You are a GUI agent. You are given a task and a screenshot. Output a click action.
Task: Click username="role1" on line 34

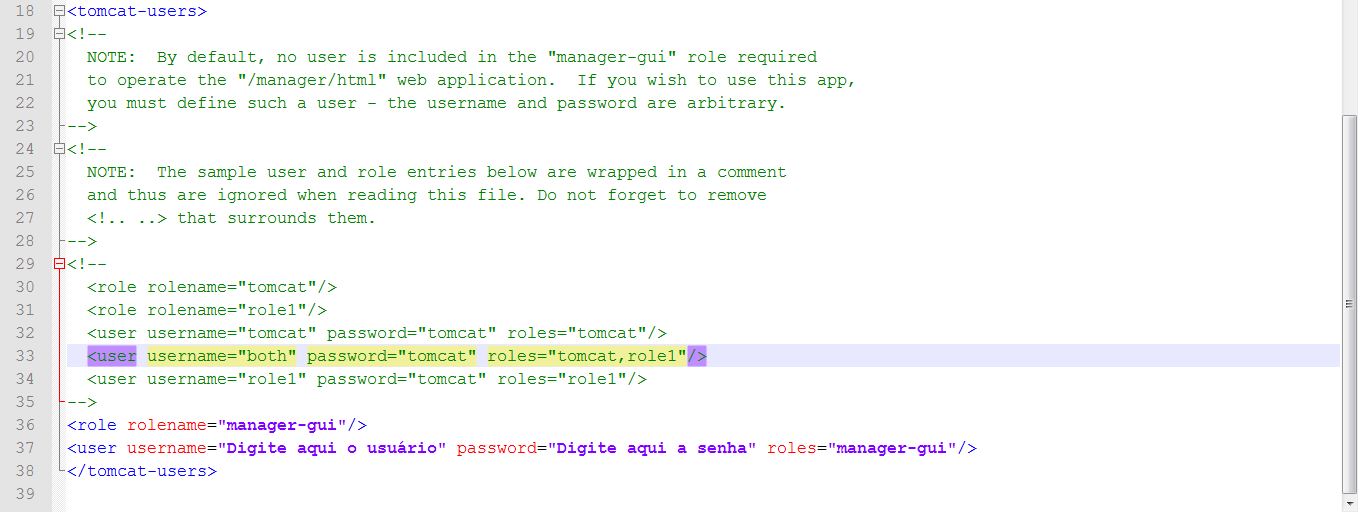(x=227, y=379)
